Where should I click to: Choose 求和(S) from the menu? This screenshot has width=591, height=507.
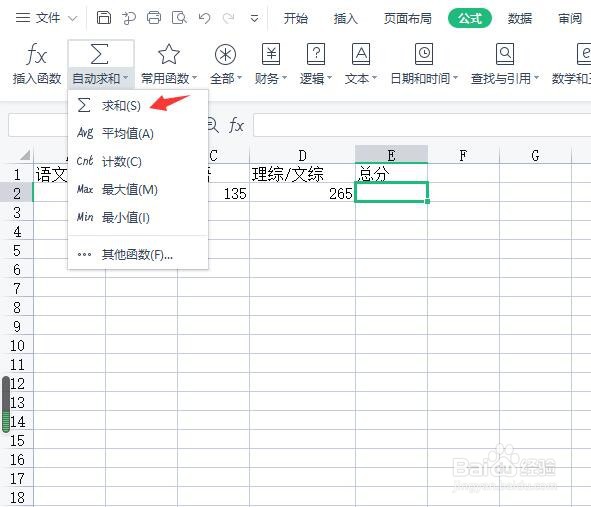pos(138,106)
